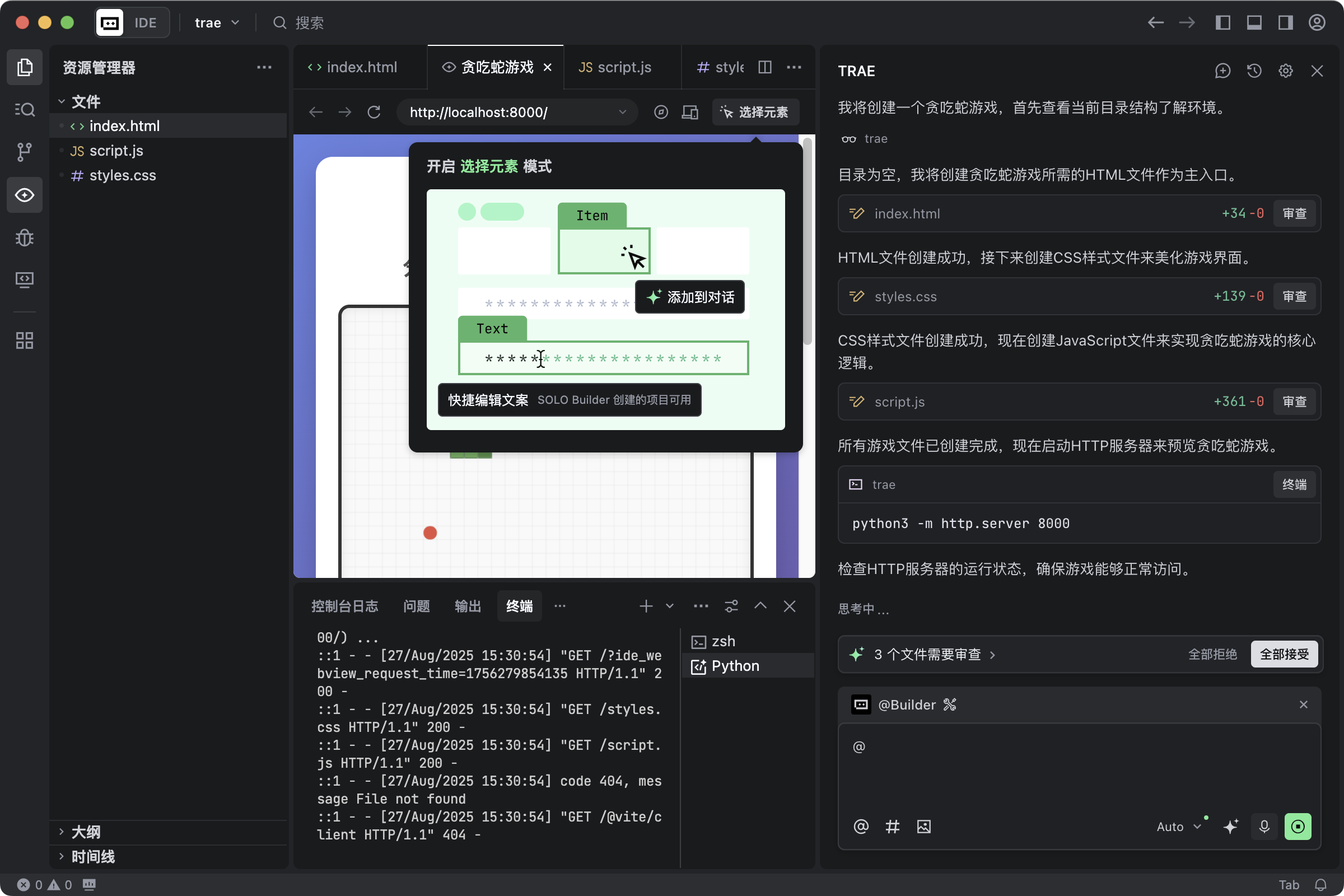Maximize the terminal panel with the up chevron
The width and height of the screenshot is (1344, 896).
pos(760,606)
